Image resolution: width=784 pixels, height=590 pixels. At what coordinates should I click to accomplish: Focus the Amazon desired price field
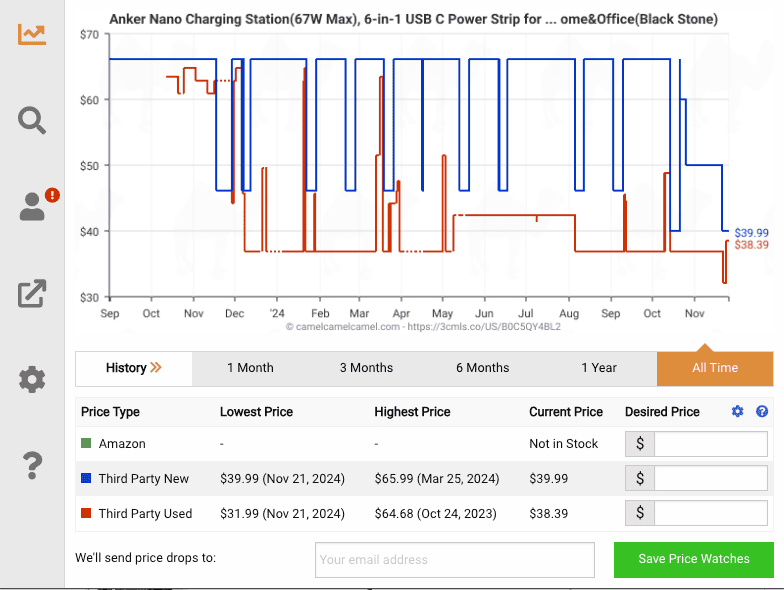click(710, 444)
